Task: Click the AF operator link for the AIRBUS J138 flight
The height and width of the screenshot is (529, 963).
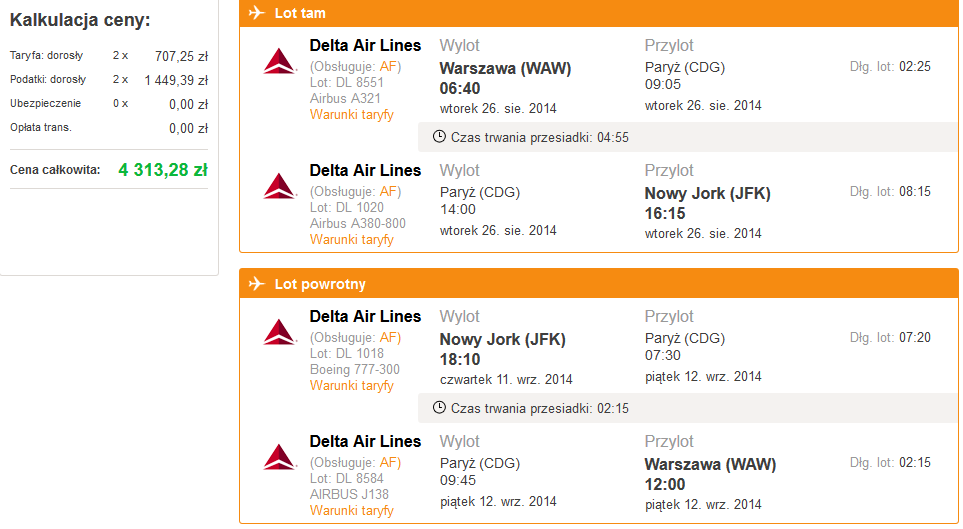Action: (x=388, y=463)
